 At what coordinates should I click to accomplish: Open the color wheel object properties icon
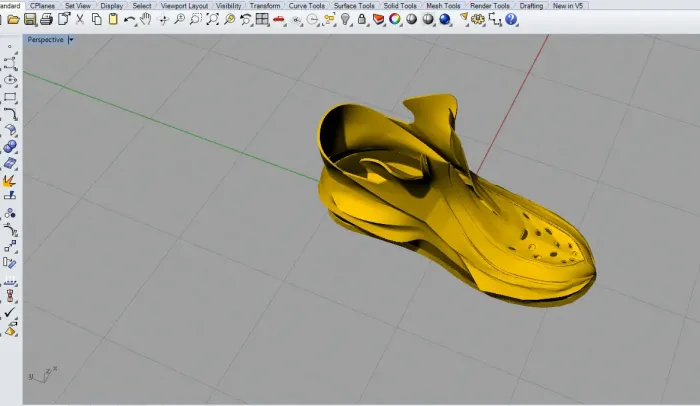395,19
